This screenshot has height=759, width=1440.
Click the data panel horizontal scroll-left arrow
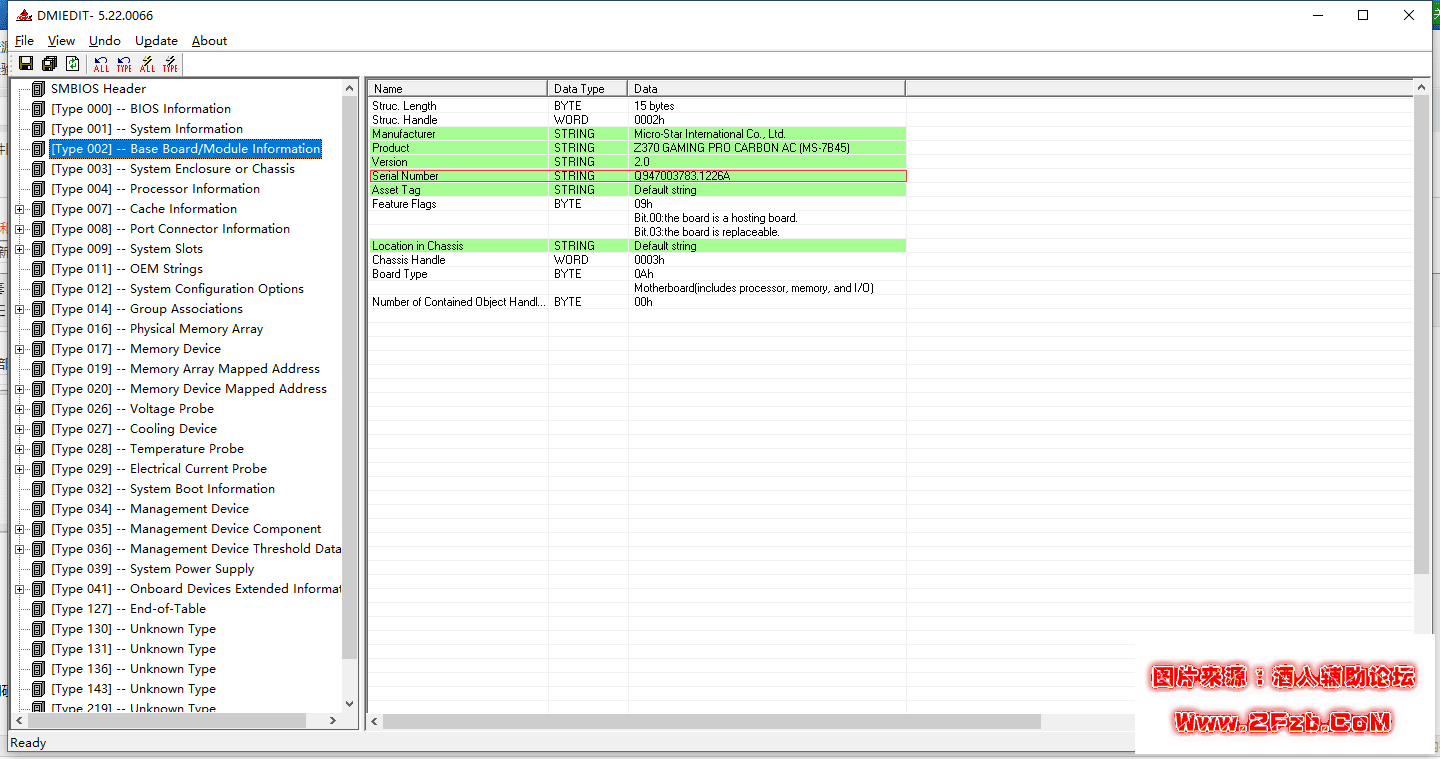click(375, 721)
